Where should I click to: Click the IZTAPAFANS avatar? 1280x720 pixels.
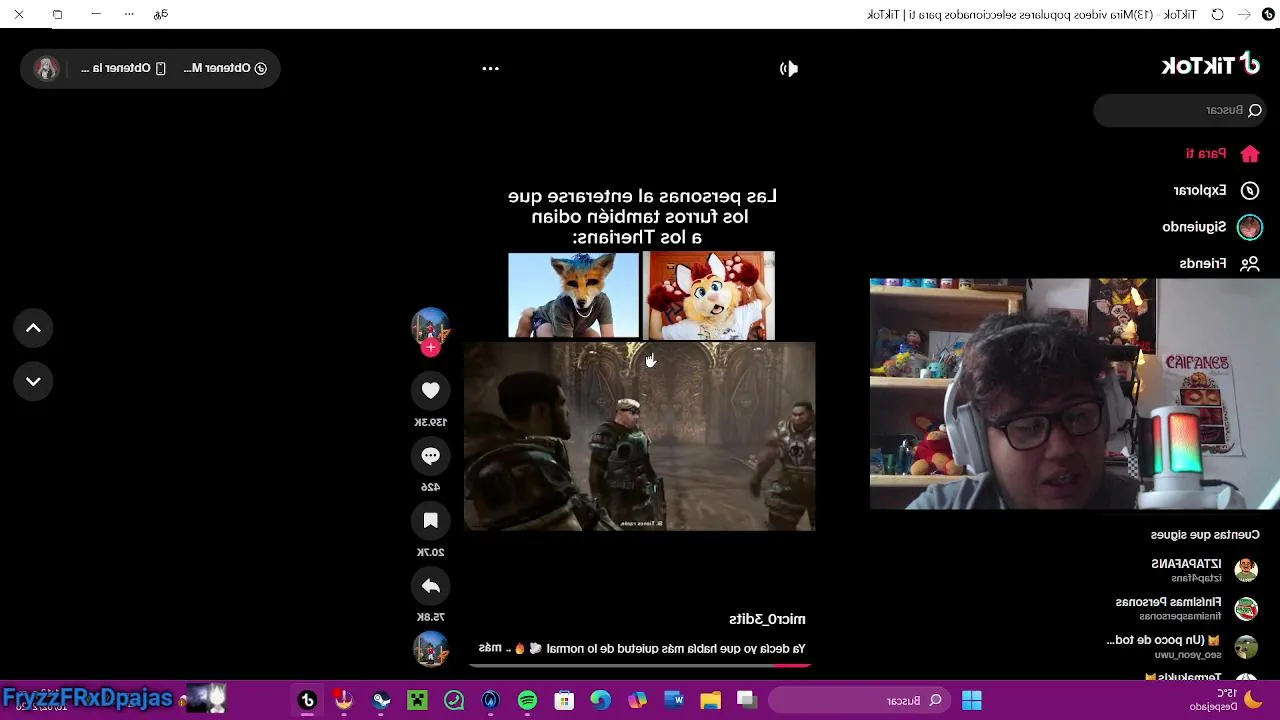(x=1246, y=570)
